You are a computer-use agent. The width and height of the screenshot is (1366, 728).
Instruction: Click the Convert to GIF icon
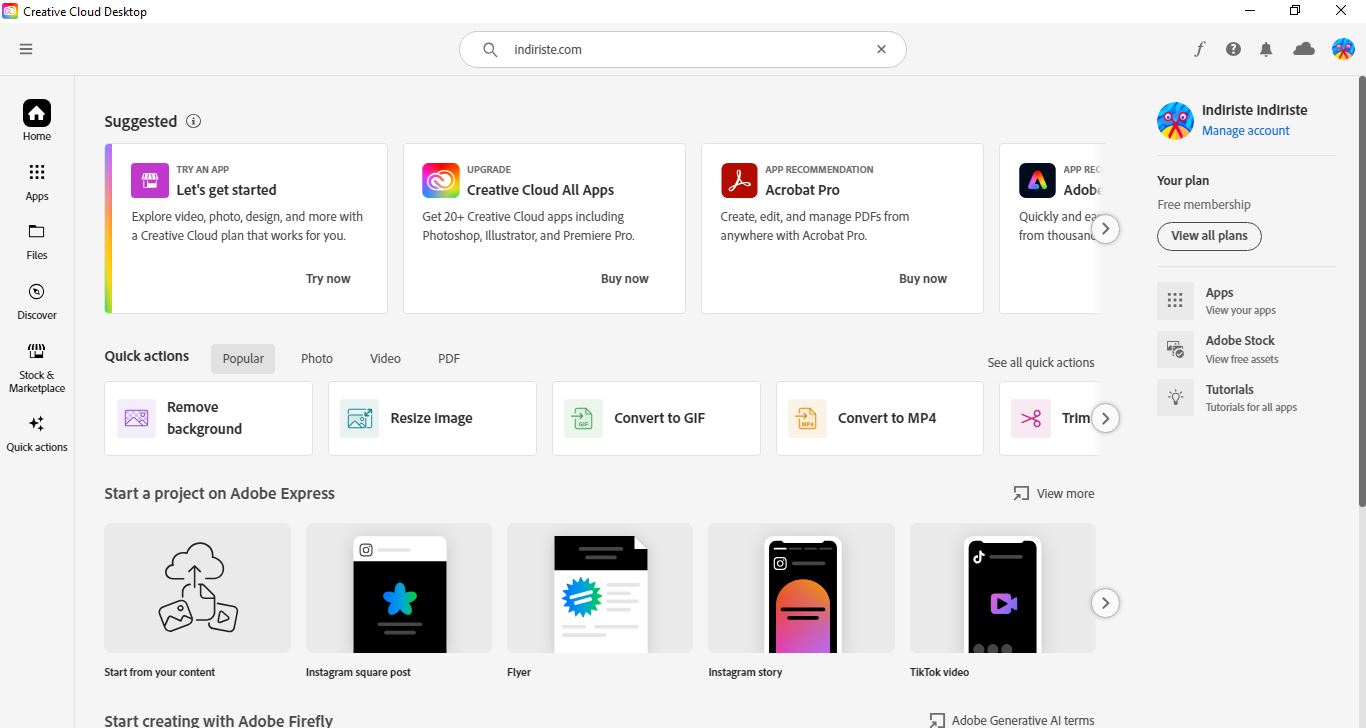pyautogui.click(x=584, y=418)
